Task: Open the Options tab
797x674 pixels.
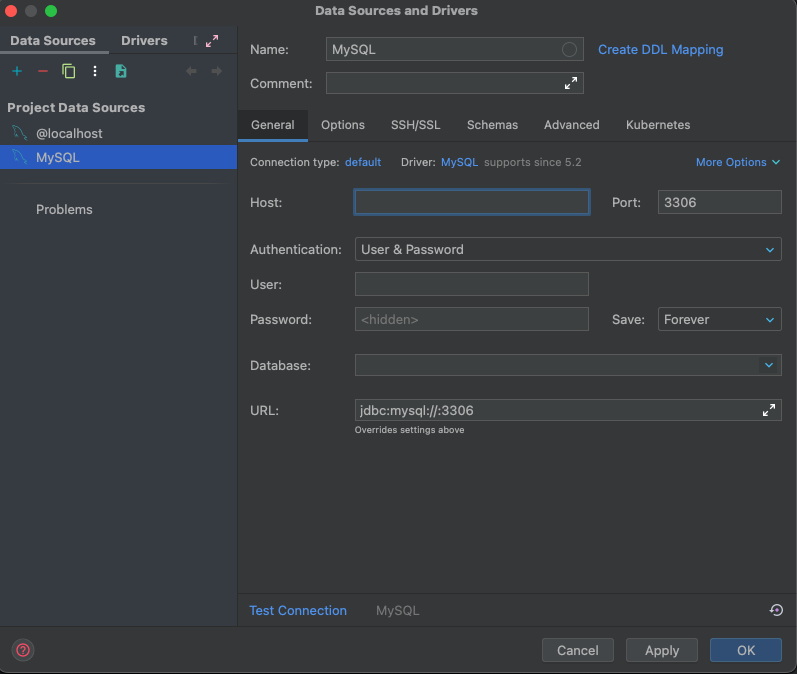Action: [x=343, y=125]
